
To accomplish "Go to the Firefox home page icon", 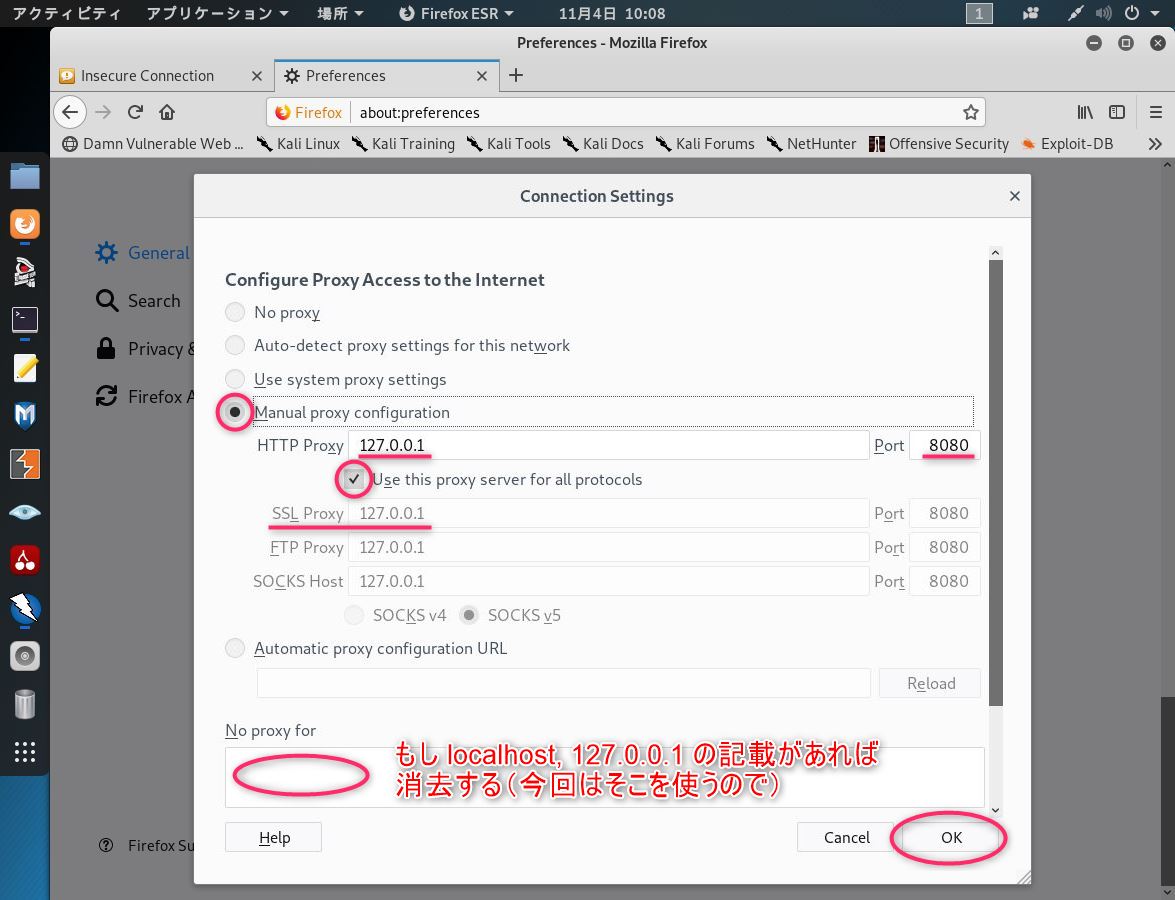I will pos(166,112).
